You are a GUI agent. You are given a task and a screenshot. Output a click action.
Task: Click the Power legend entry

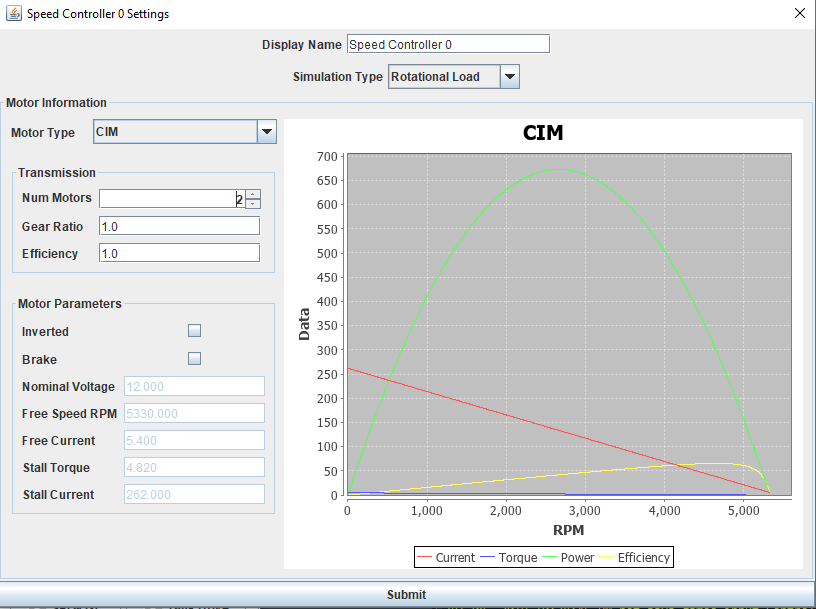click(568, 557)
